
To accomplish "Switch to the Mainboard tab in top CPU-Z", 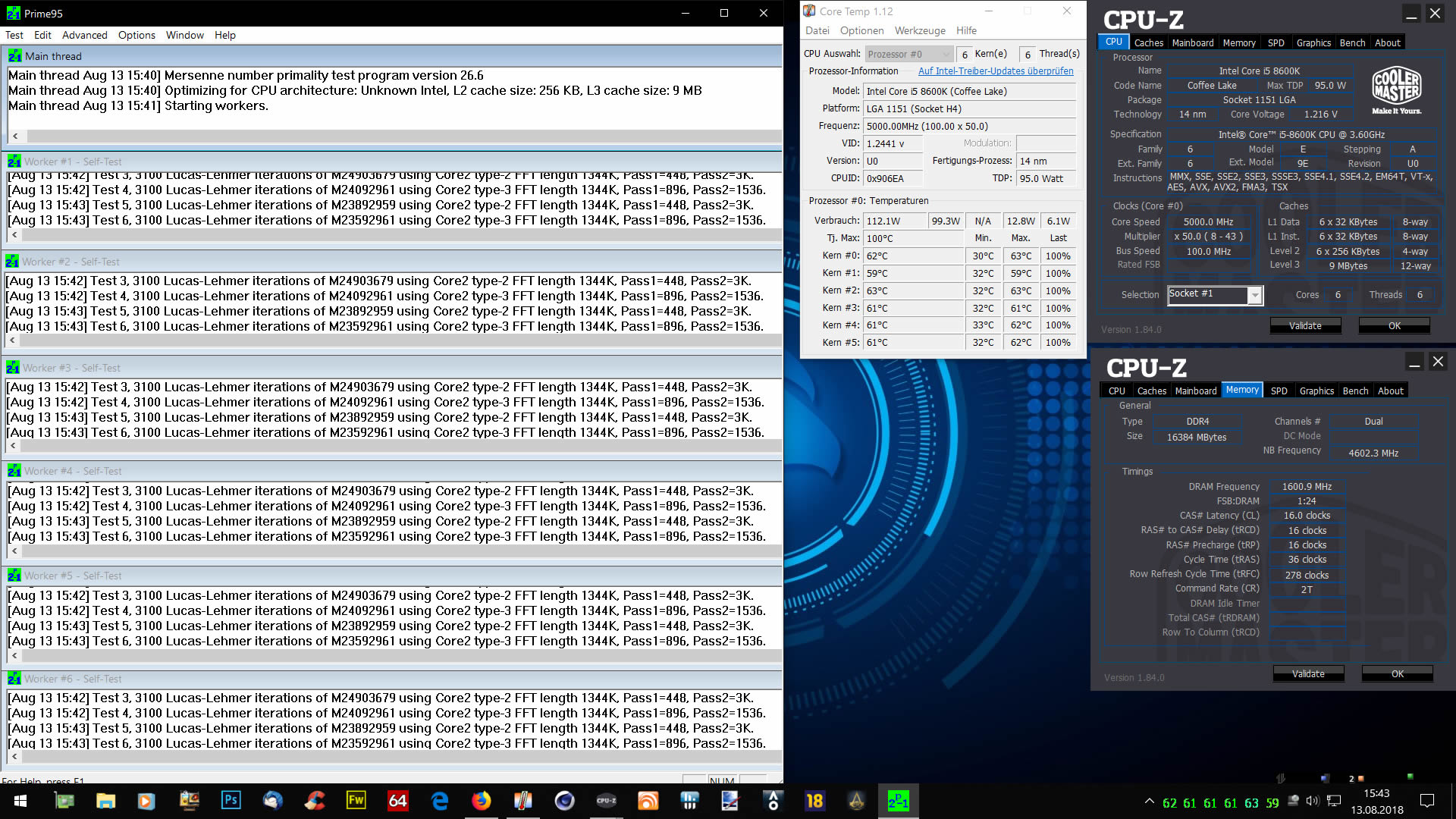I will (x=1192, y=43).
